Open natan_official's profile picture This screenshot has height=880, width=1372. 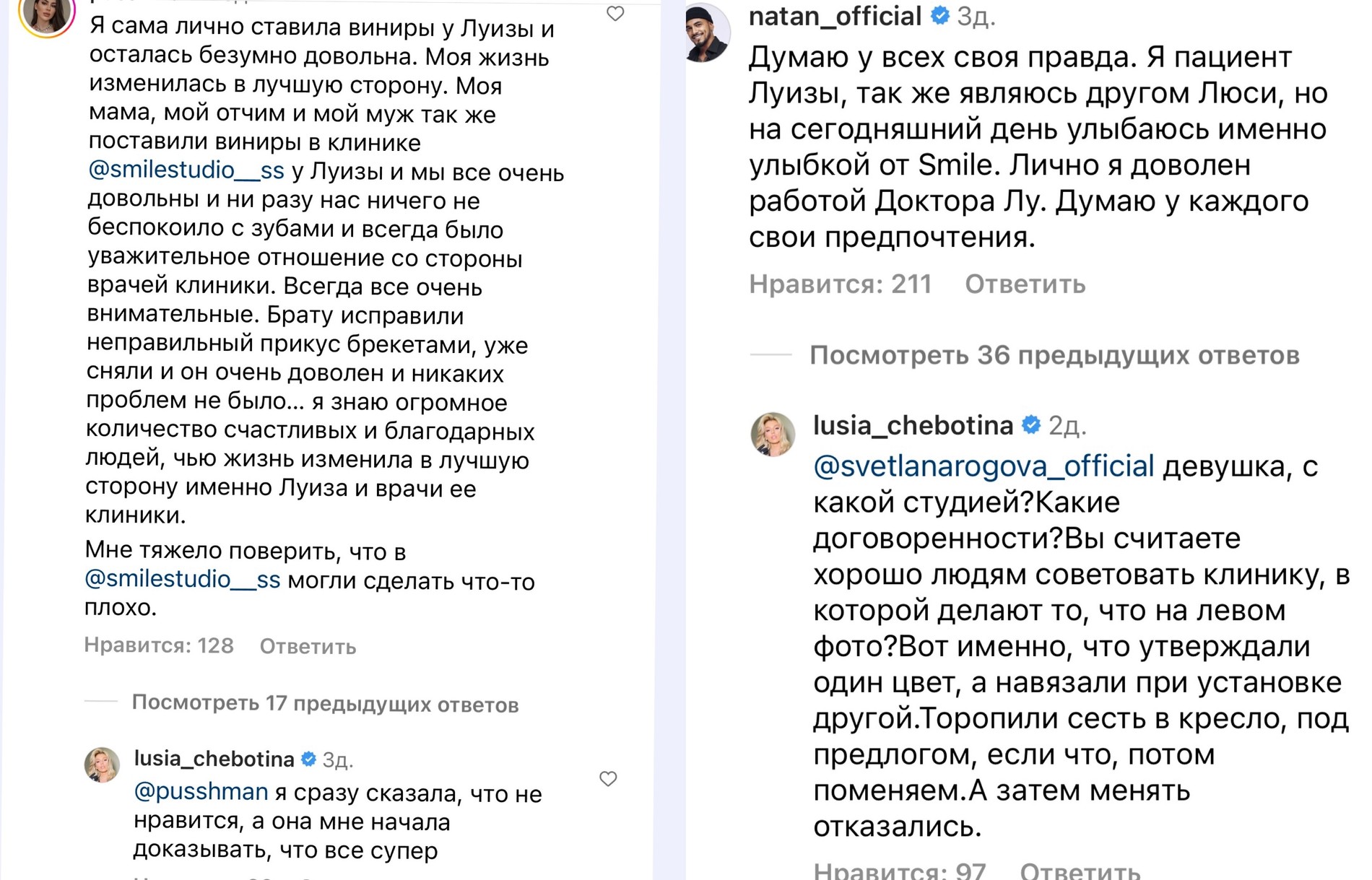(x=706, y=32)
